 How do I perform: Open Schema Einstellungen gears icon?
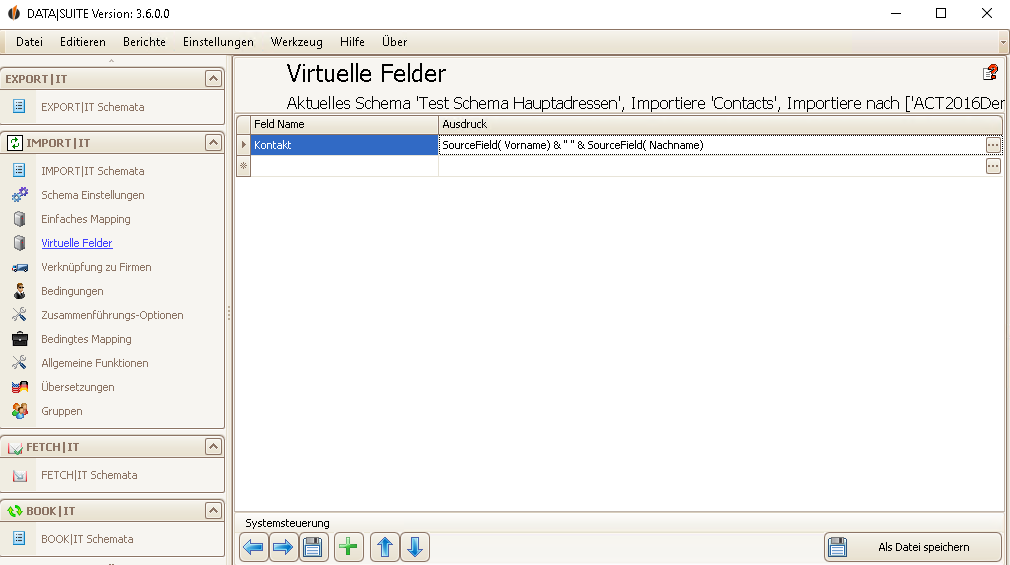click(20, 195)
